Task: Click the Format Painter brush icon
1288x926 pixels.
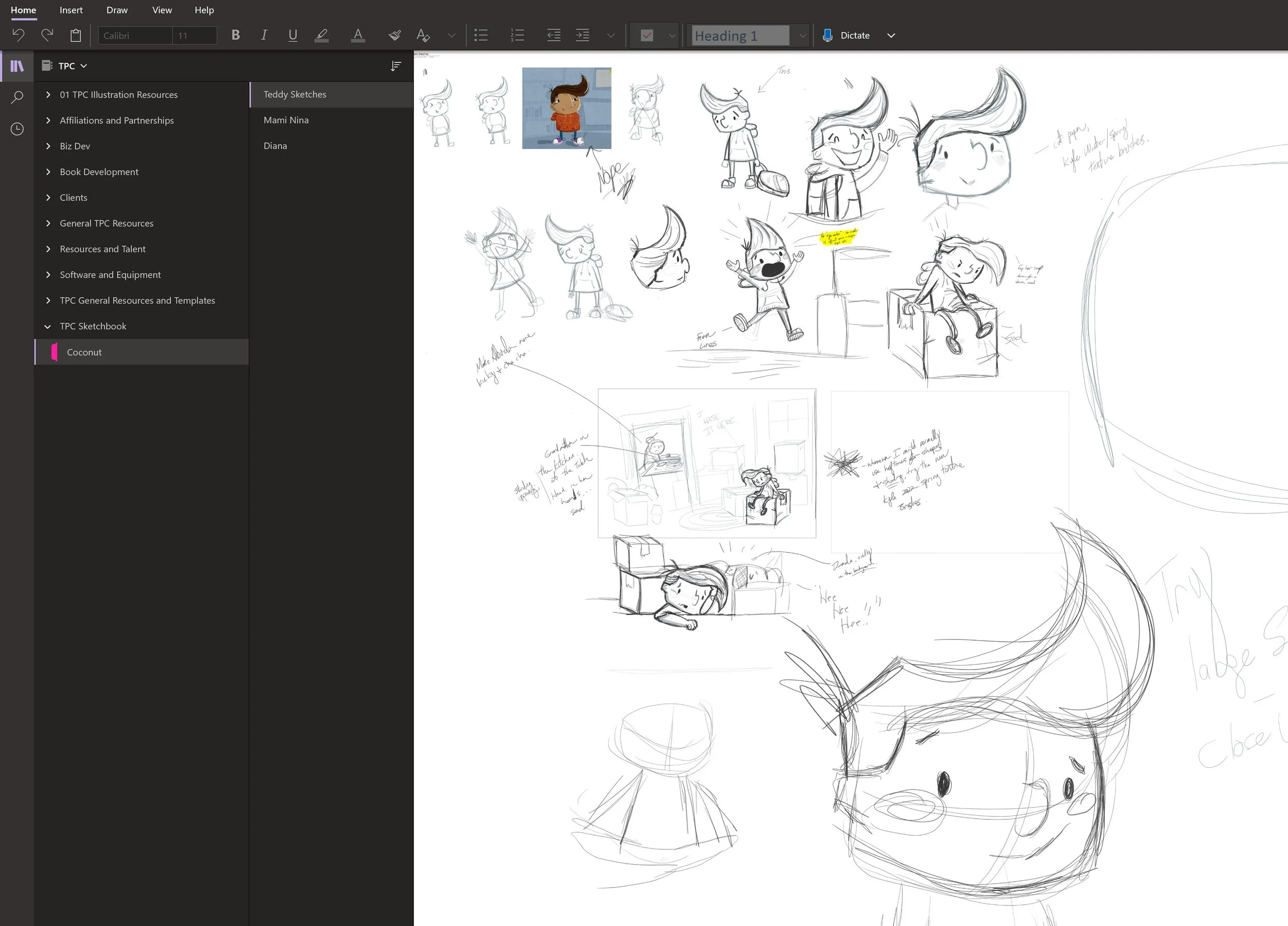Action: [395, 35]
